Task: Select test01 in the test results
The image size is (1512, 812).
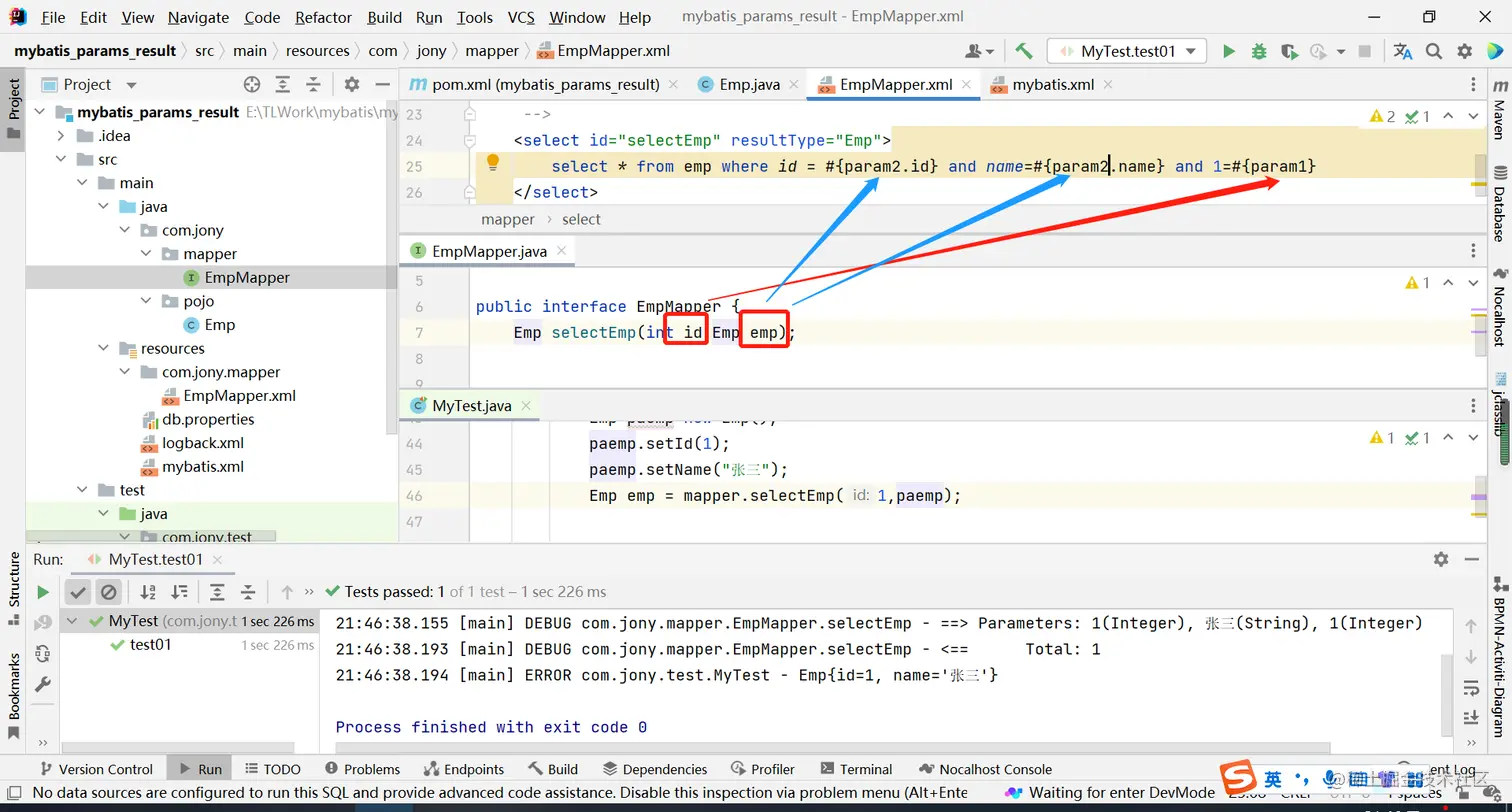Action: [150, 645]
